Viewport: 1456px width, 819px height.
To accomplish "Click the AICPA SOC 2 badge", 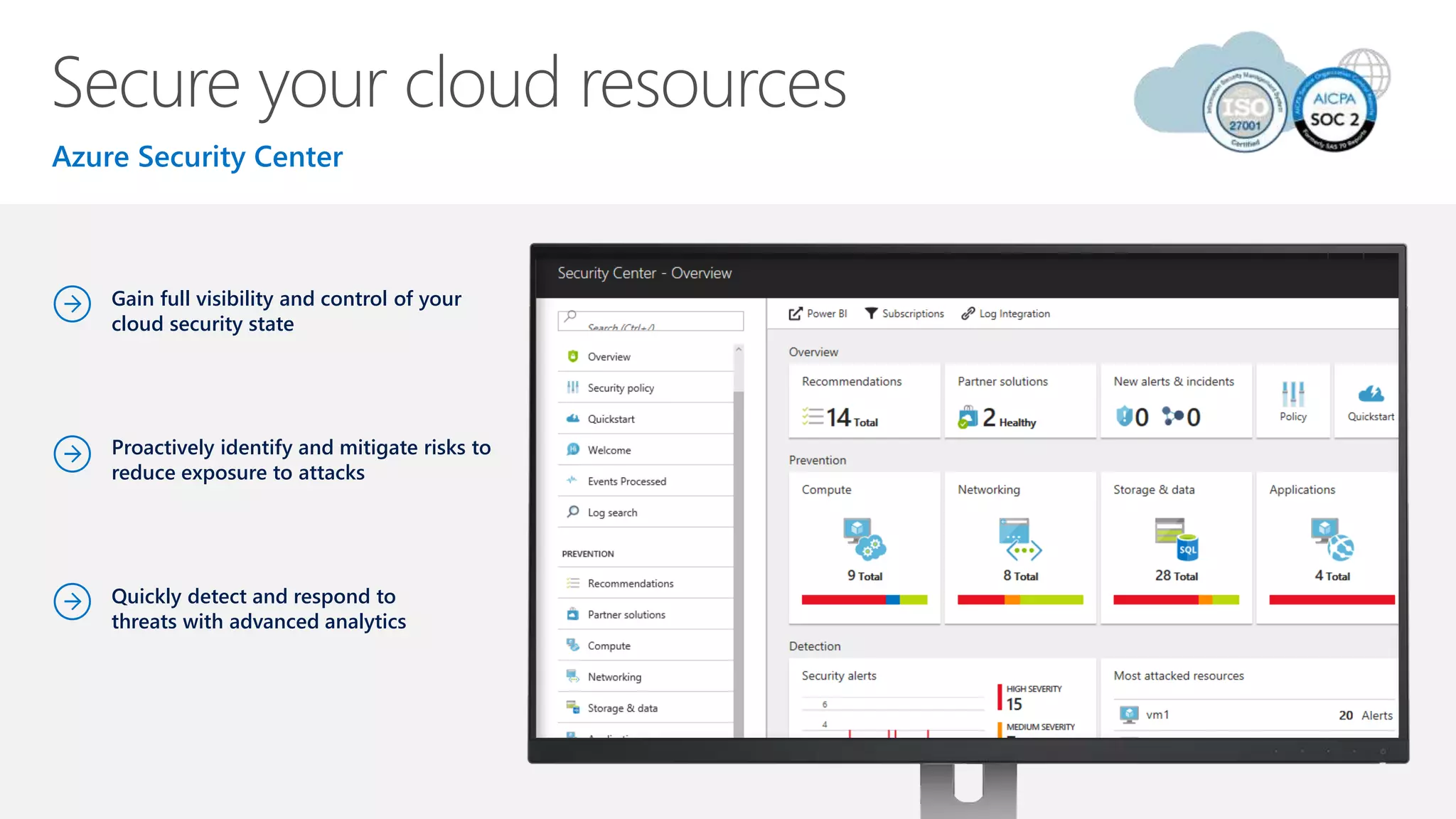I will (1334, 109).
